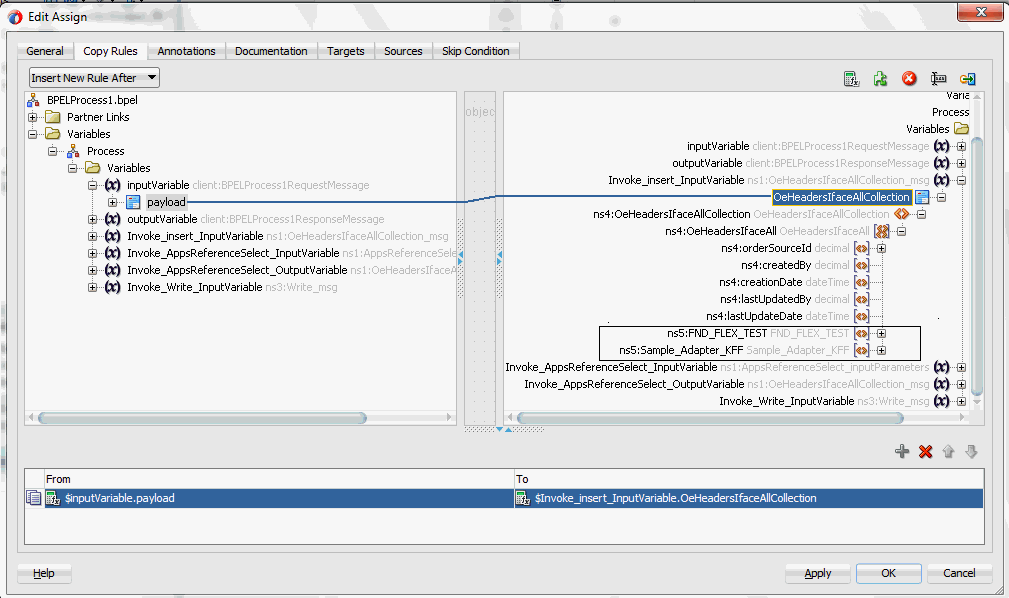Click the BPELProcess1.bpel process icon
Viewport: 1009px width, 598px height.
tap(33, 100)
